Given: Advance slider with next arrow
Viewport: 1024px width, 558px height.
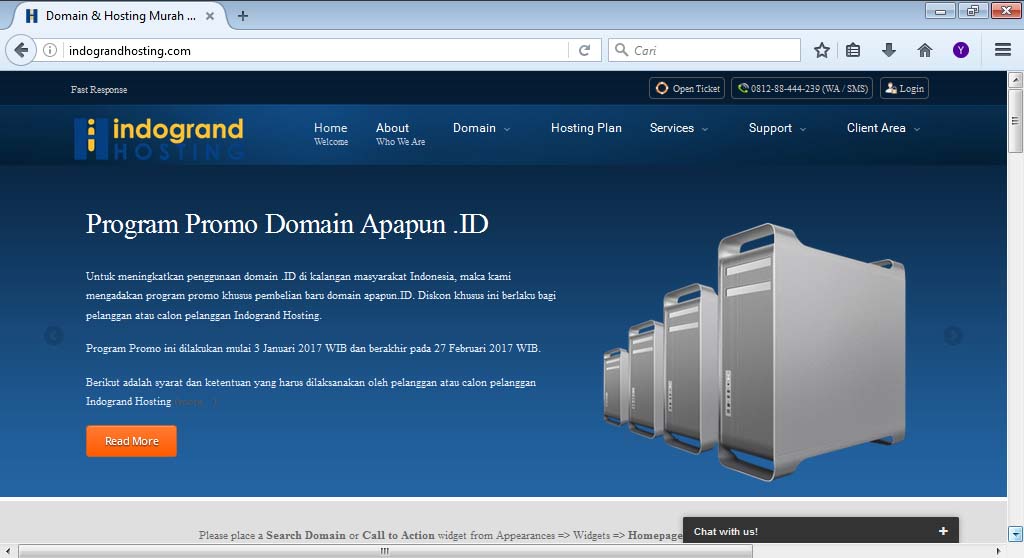Looking at the screenshot, I should [953, 336].
